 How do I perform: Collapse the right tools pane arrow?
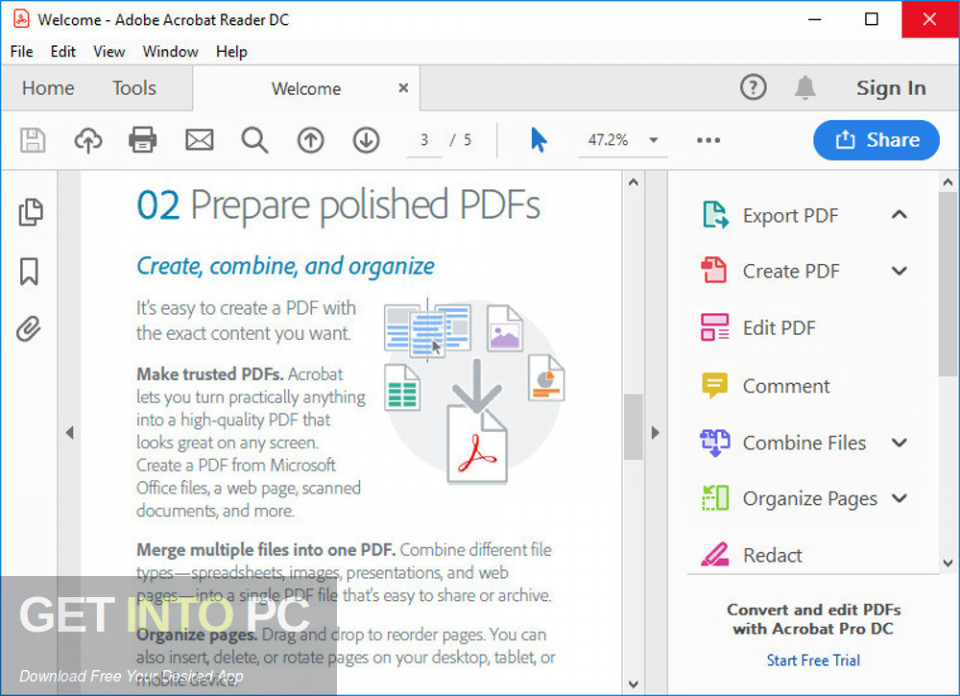[x=656, y=433]
